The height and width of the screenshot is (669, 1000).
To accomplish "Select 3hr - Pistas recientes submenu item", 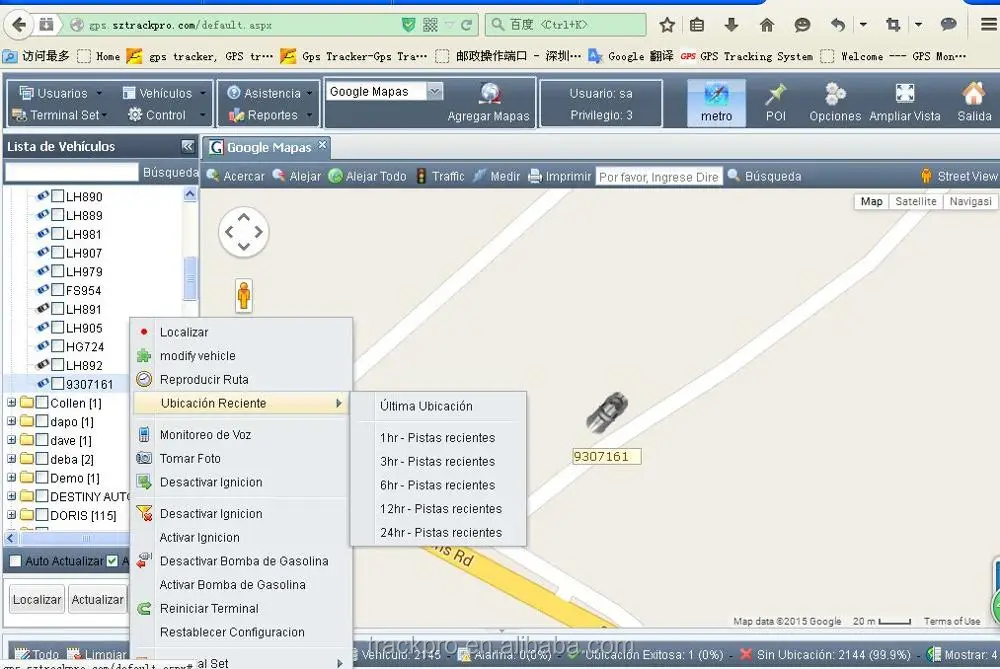I will [x=437, y=461].
